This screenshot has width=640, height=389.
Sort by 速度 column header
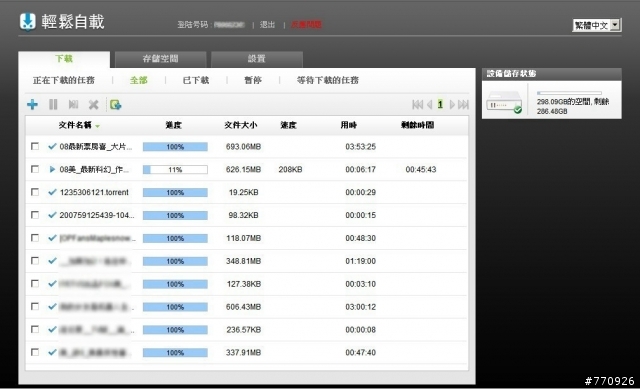coord(288,125)
